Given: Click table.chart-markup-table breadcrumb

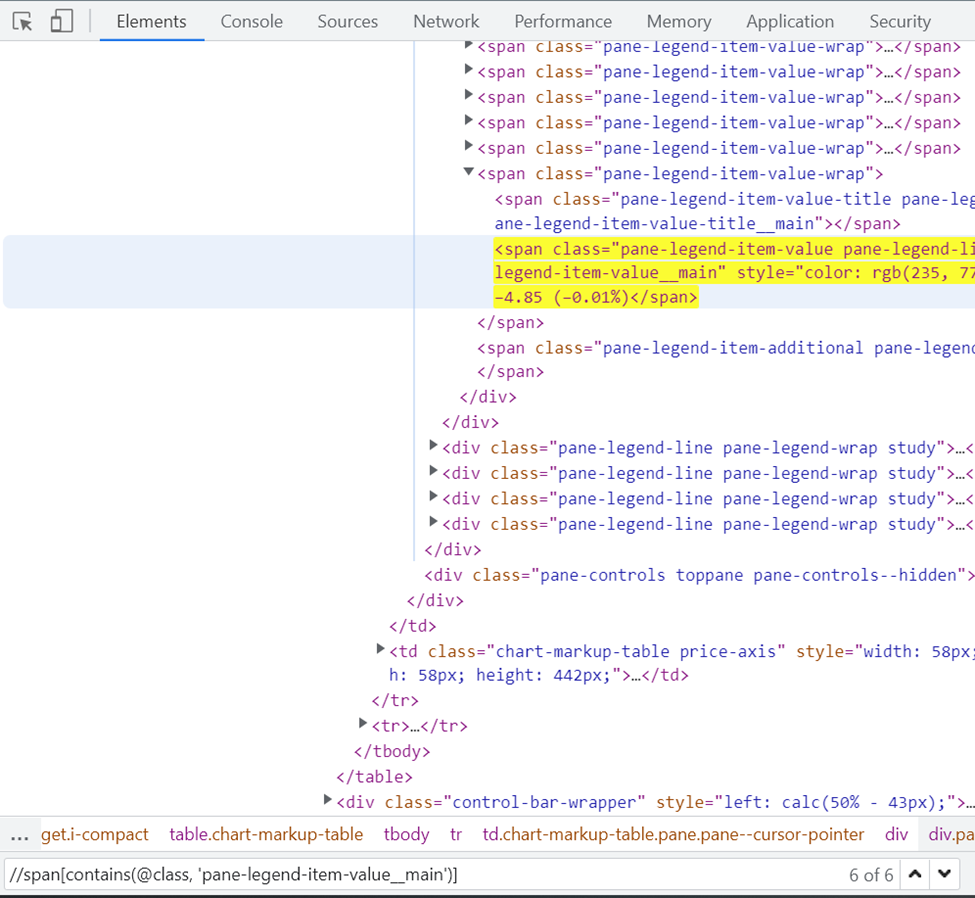Looking at the screenshot, I should [x=266, y=835].
